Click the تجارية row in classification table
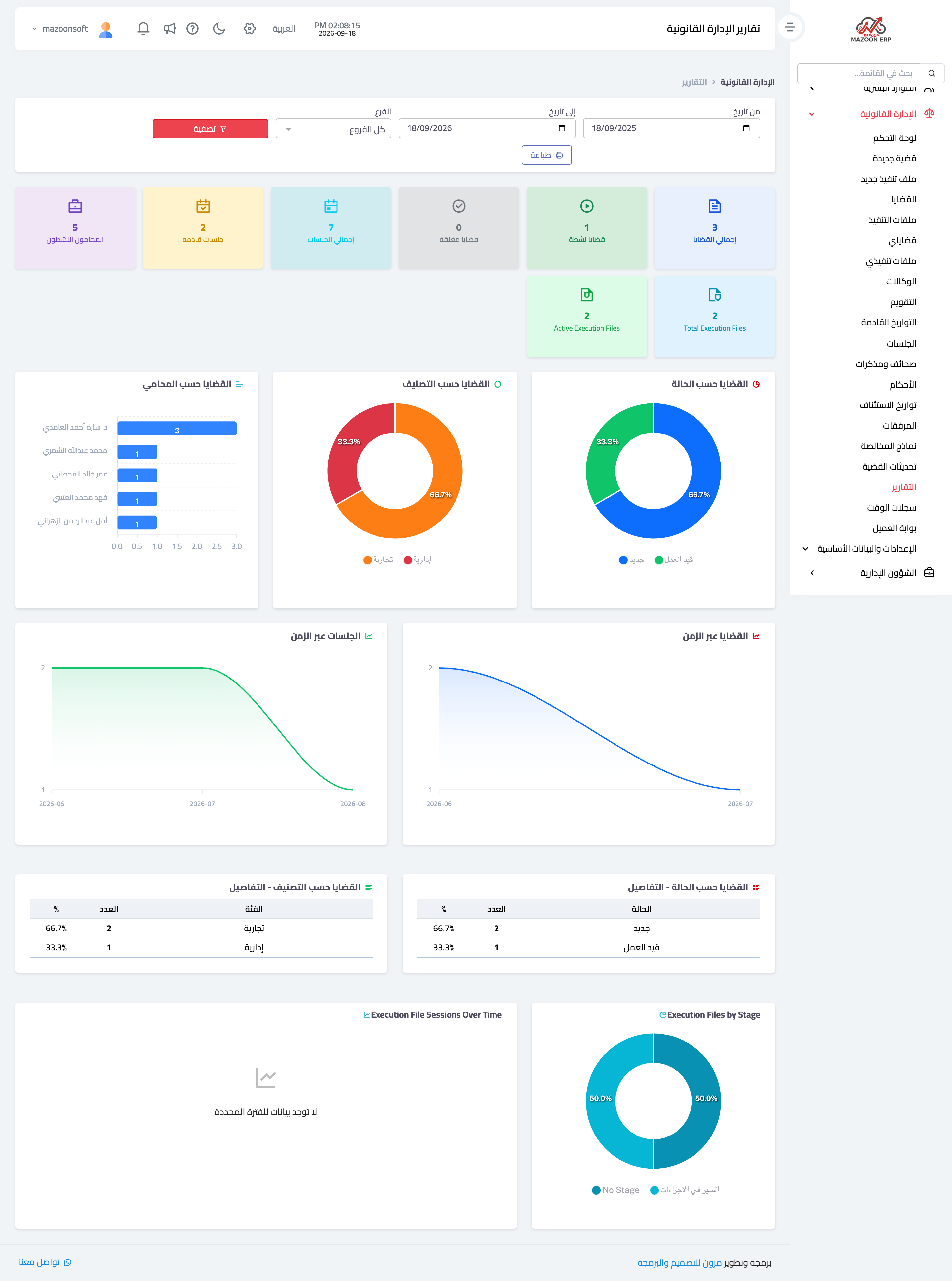Viewport: 952px width, 1281px height. coord(201,928)
